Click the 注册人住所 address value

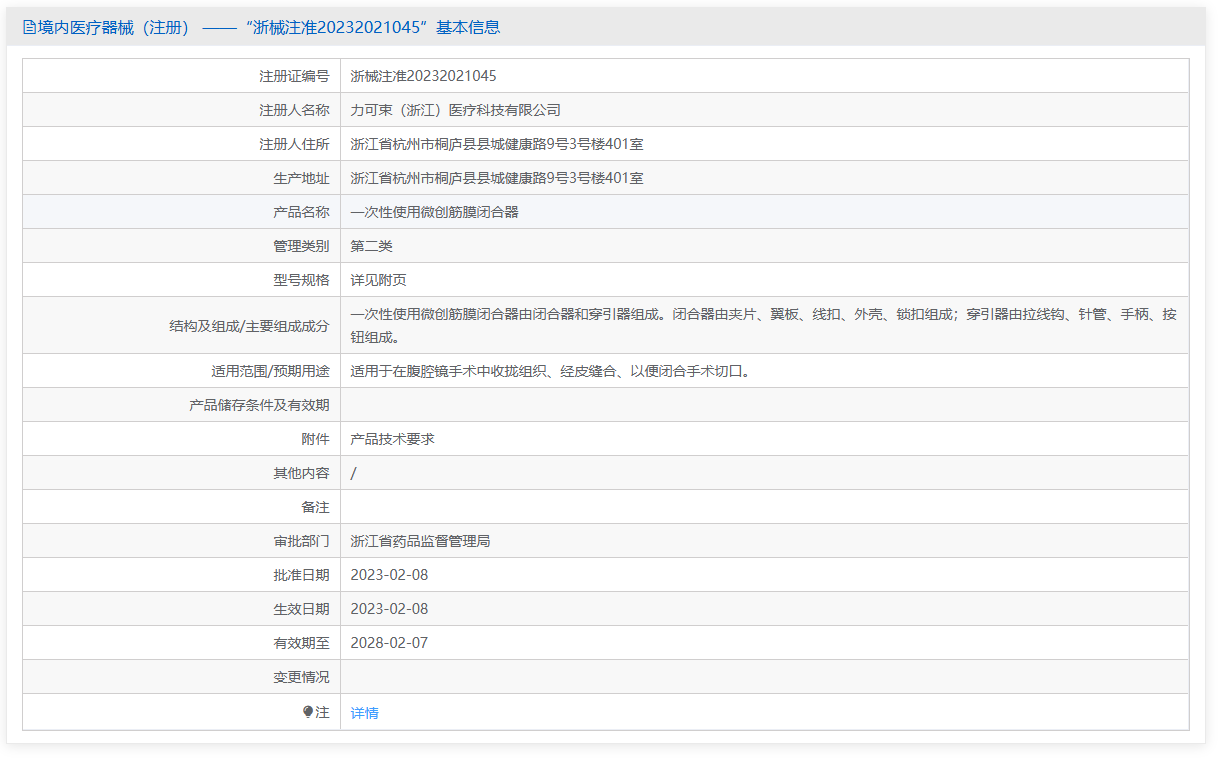coord(497,144)
